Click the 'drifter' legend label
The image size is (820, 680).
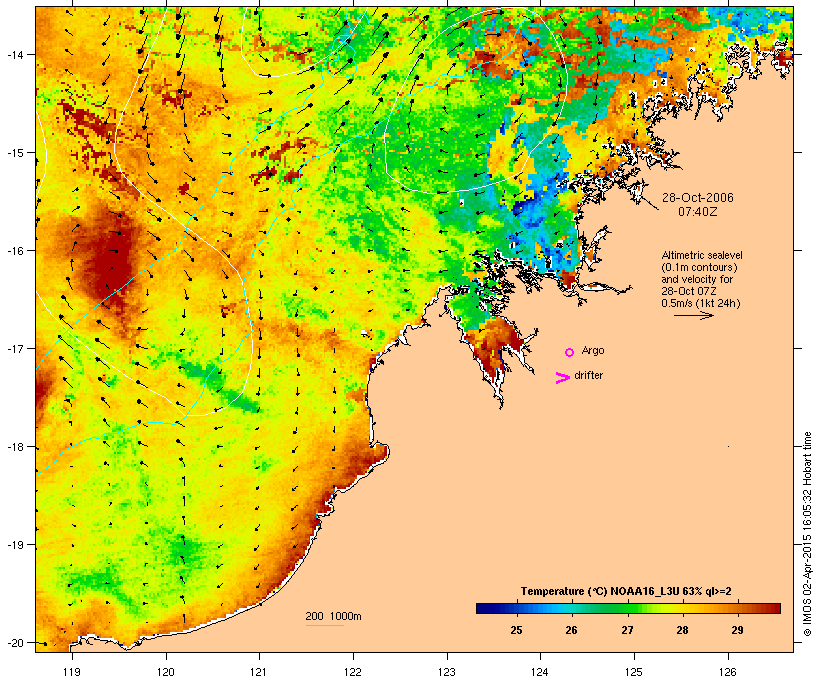point(588,375)
